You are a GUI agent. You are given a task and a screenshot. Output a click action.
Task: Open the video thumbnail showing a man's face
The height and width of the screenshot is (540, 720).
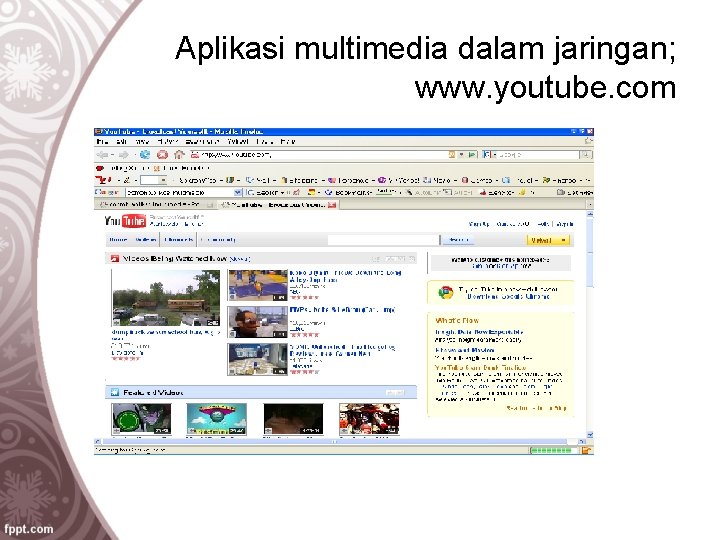258,322
